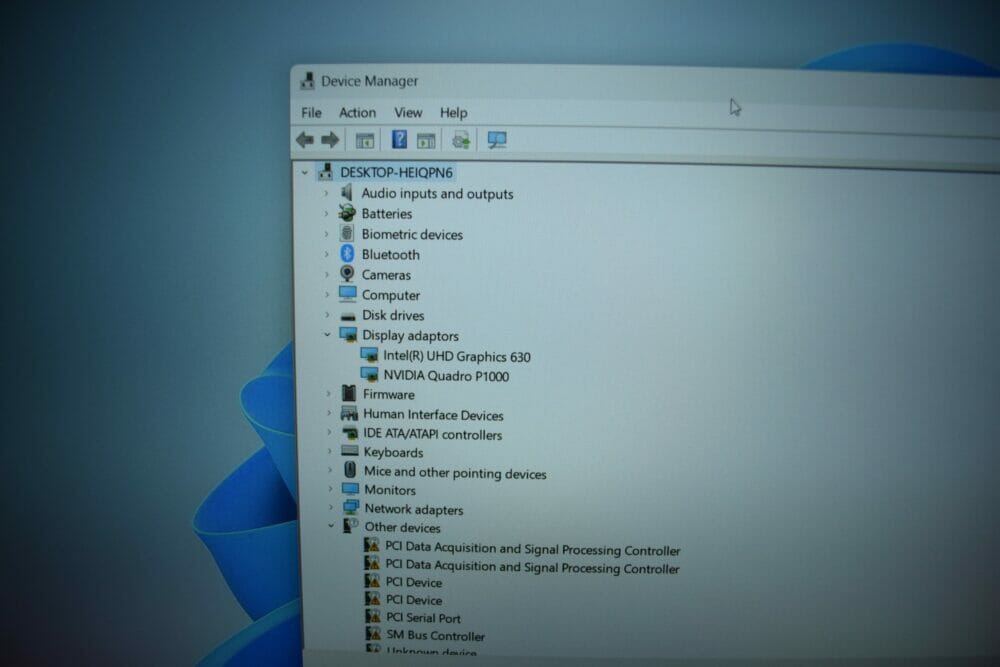Expand the Biometric devices chevron
This screenshot has width=1000, height=667.
tap(327, 234)
